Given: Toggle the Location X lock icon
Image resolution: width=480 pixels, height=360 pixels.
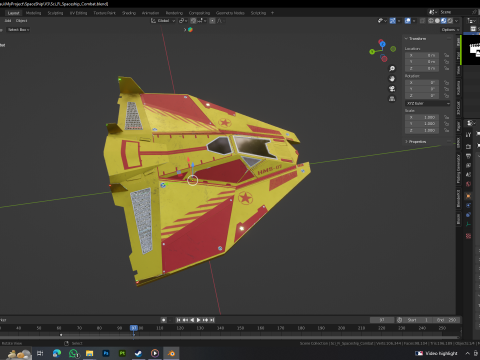Looking at the screenshot, I should (x=447, y=55).
